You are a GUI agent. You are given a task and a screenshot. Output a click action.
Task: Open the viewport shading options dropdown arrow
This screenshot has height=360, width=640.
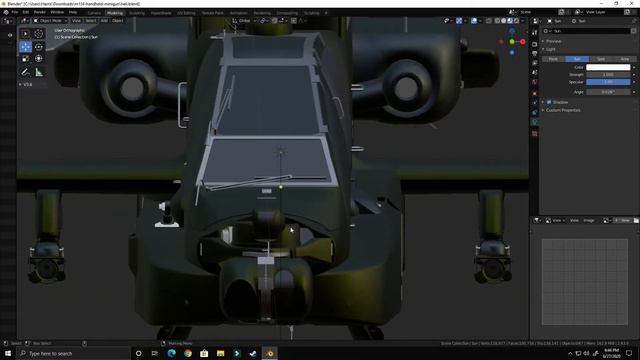(x=522, y=20)
